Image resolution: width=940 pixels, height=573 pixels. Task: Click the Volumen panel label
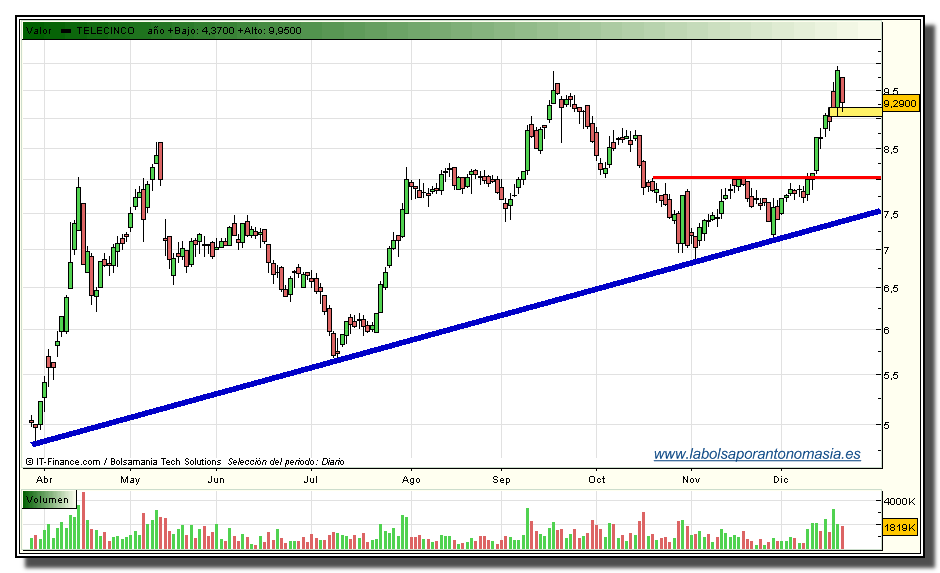tap(48, 499)
